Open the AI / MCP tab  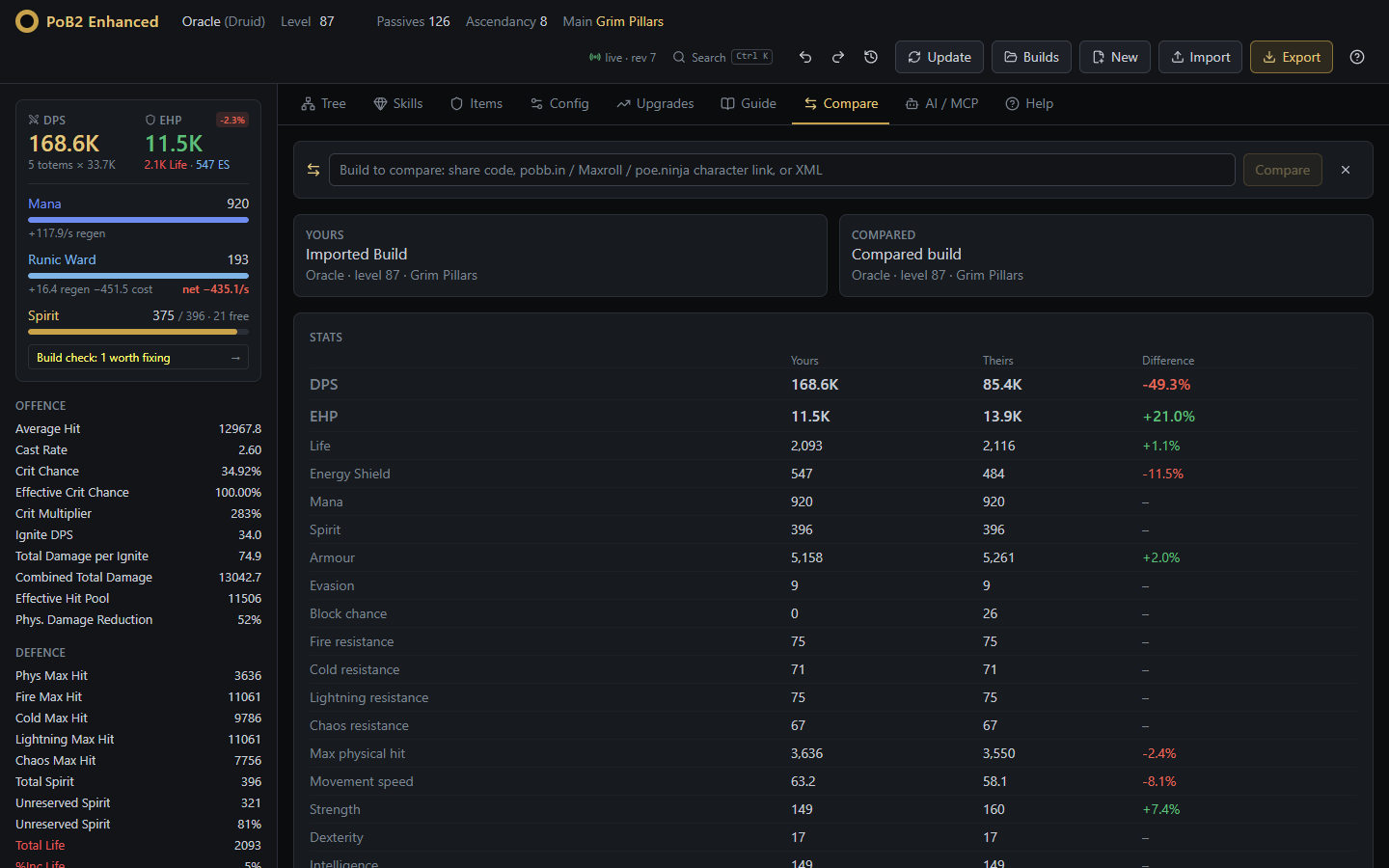[941, 103]
